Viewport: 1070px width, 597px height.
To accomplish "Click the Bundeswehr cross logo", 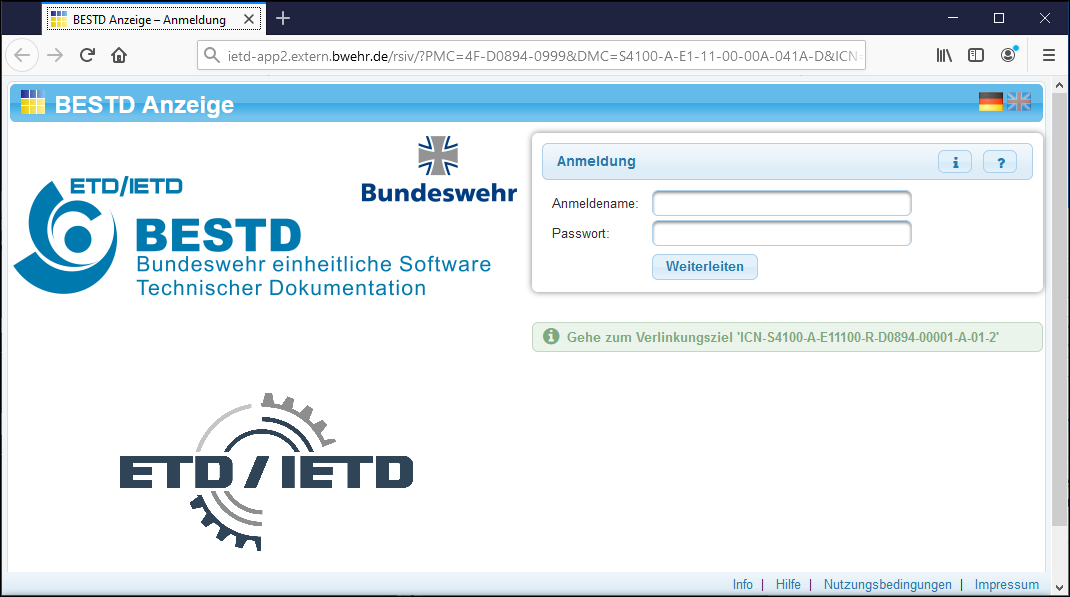I will 438,156.
